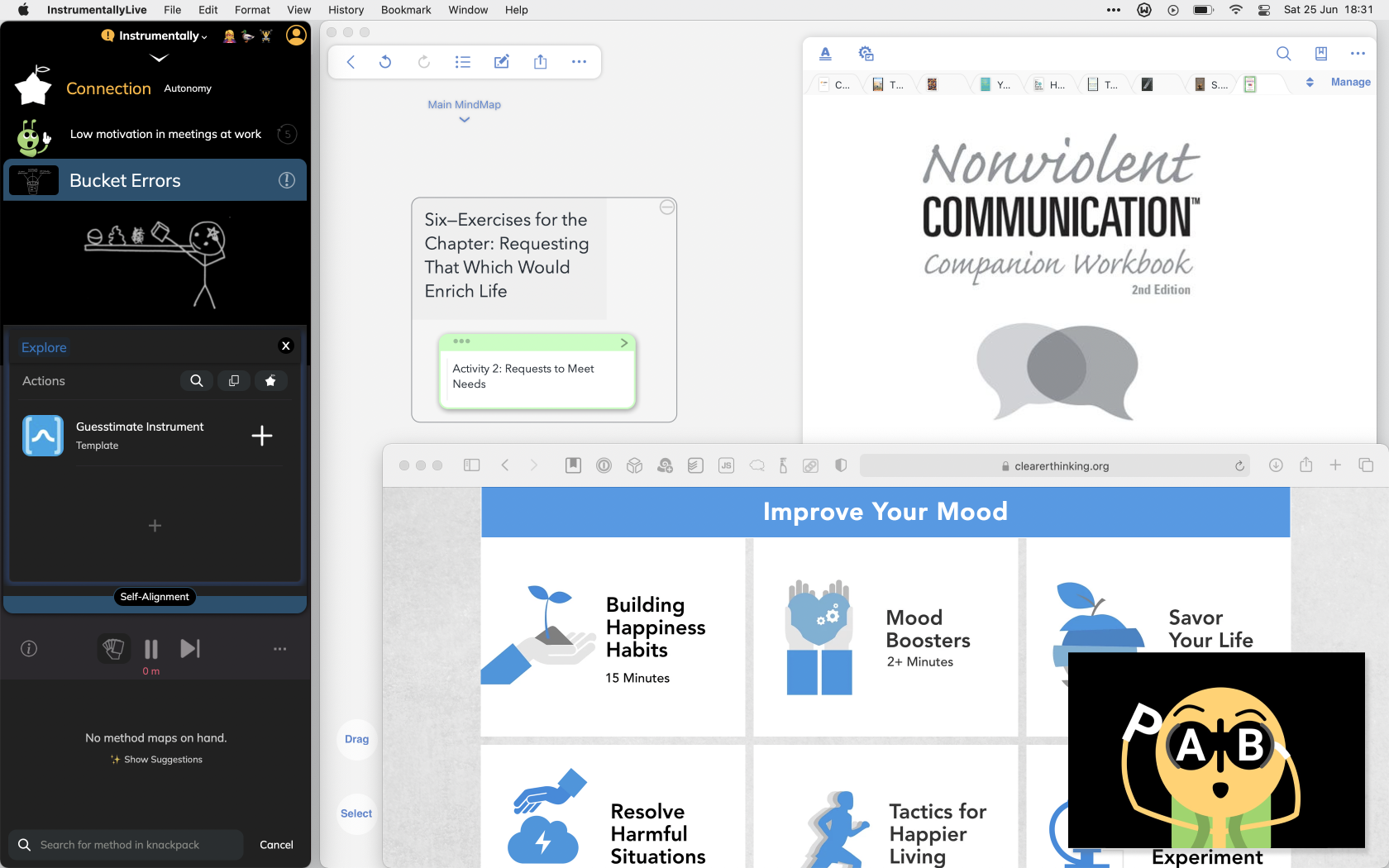Image resolution: width=1389 pixels, height=868 pixels.
Task: Expand the chevron below Instrumentally header
Action: pyautogui.click(x=159, y=58)
